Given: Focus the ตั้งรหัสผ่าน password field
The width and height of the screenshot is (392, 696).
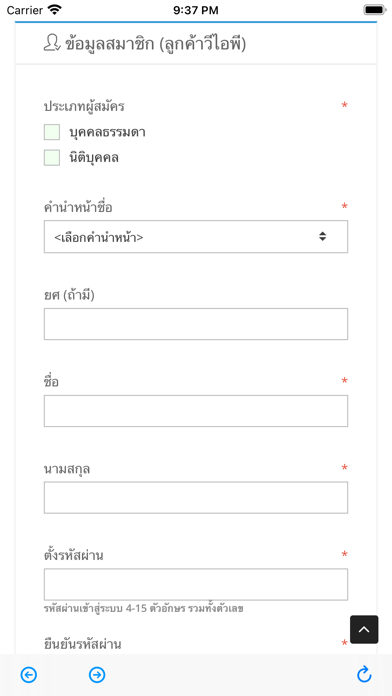Looking at the screenshot, I should (196, 584).
